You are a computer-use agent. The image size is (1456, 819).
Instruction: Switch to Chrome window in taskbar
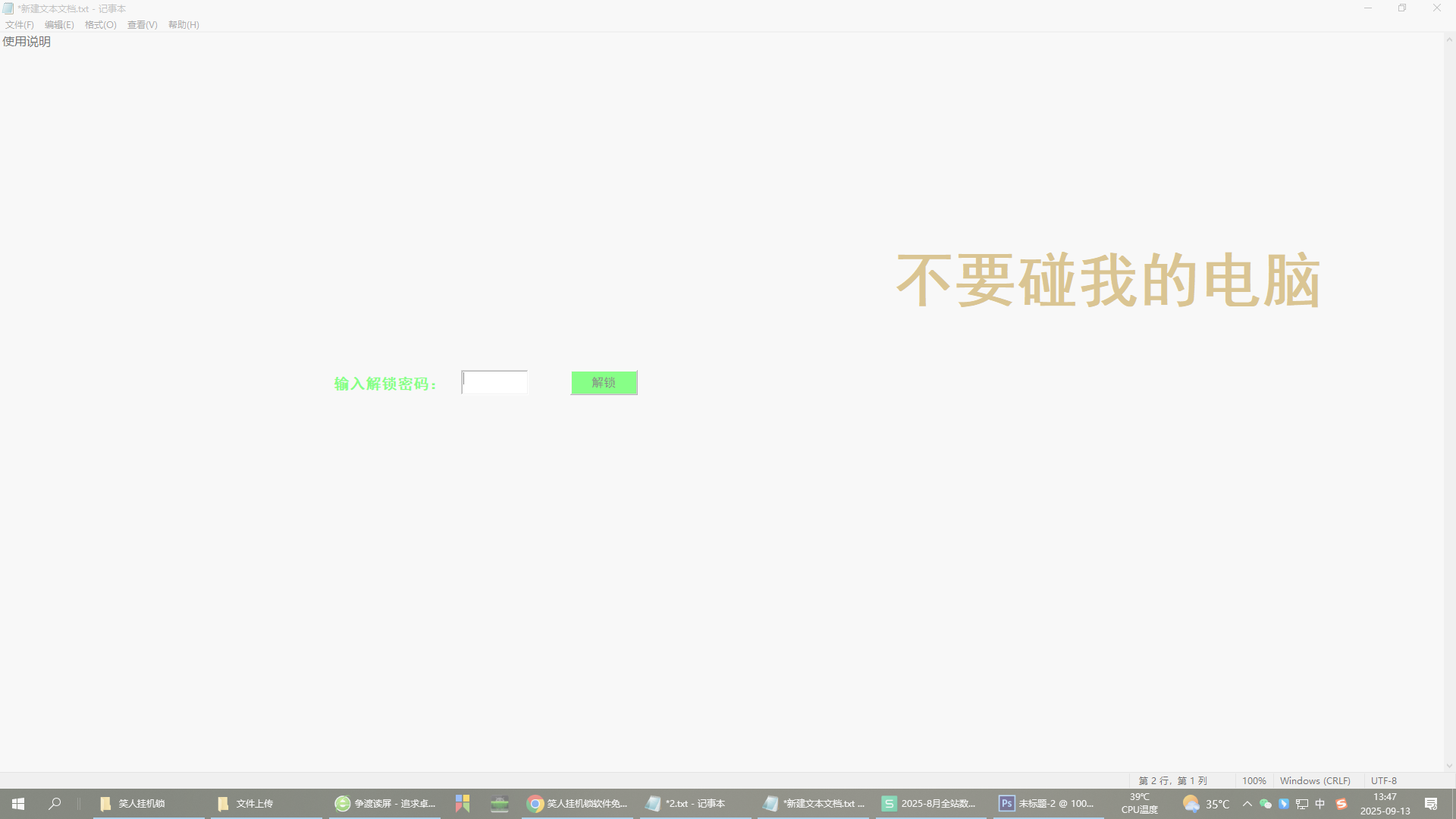click(x=577, y=804)
